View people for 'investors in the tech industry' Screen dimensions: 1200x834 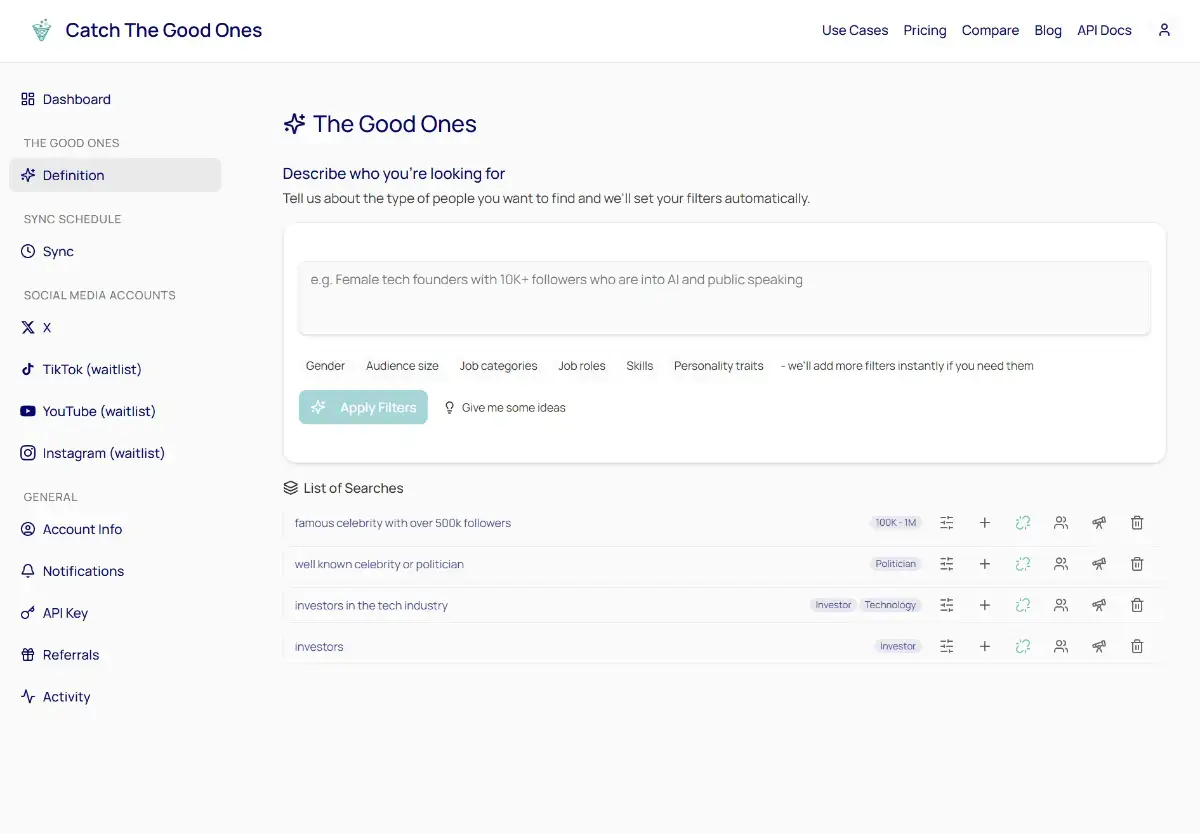click(x=1061, y=605)
